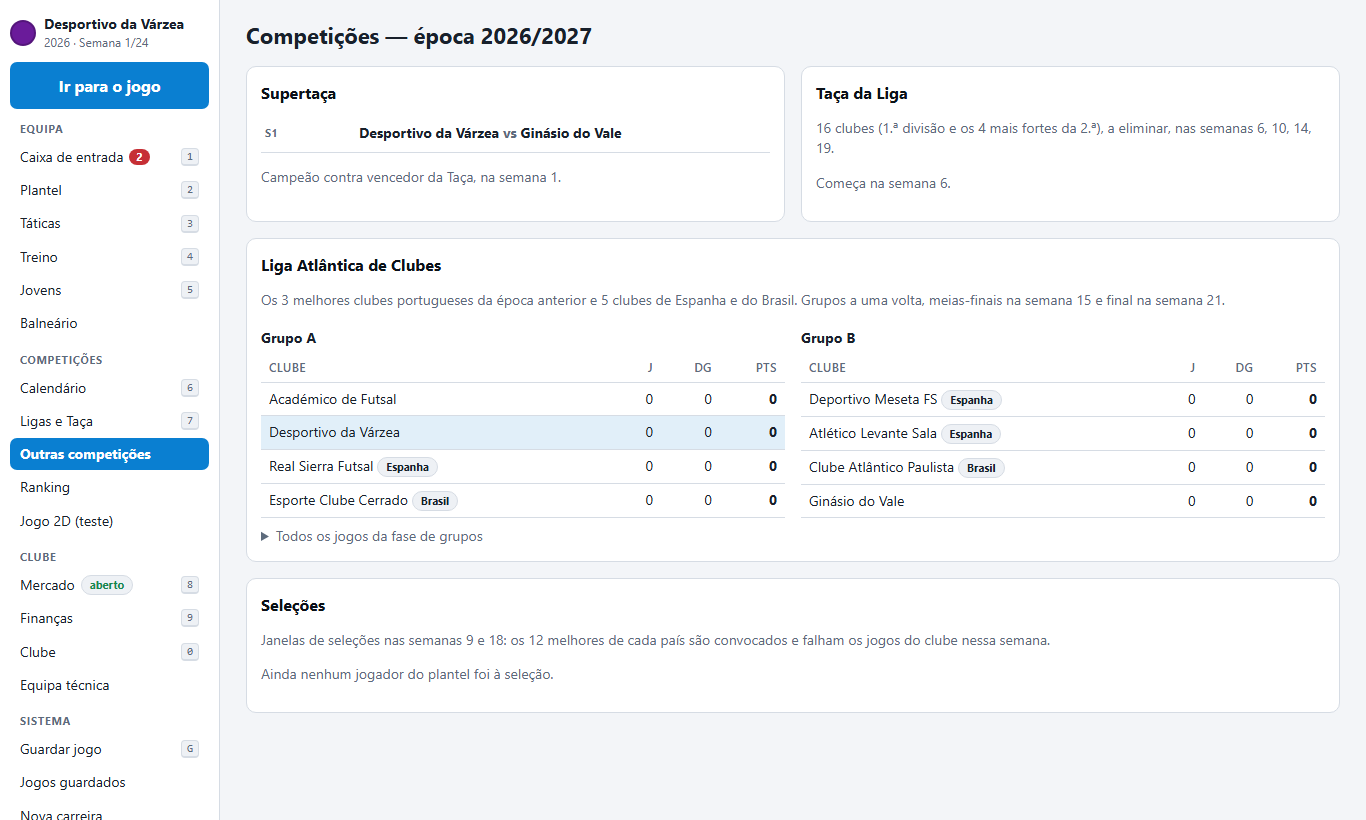1366x820 pixels.
Task: Click the red unread badge on Caixa de entrada
Action: 139,157
